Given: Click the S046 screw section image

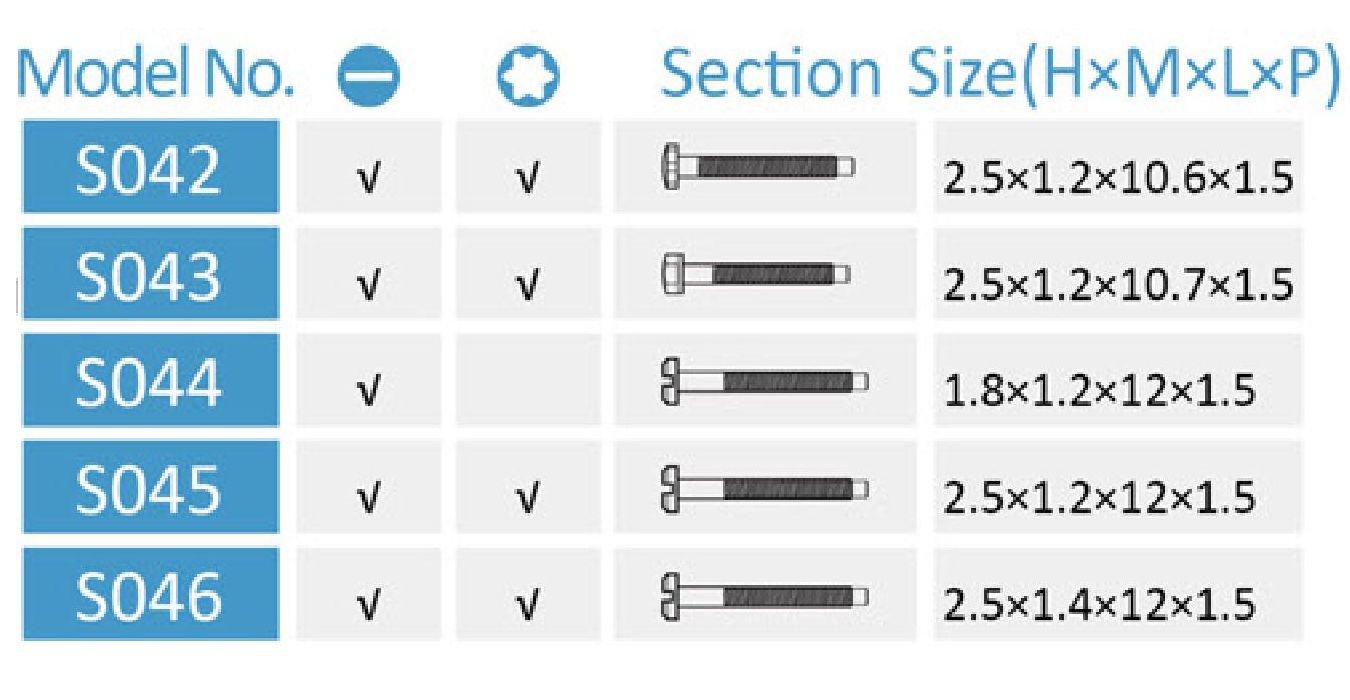Looking at the screenshot, I should pyautogui.click(x=764, y=596).
